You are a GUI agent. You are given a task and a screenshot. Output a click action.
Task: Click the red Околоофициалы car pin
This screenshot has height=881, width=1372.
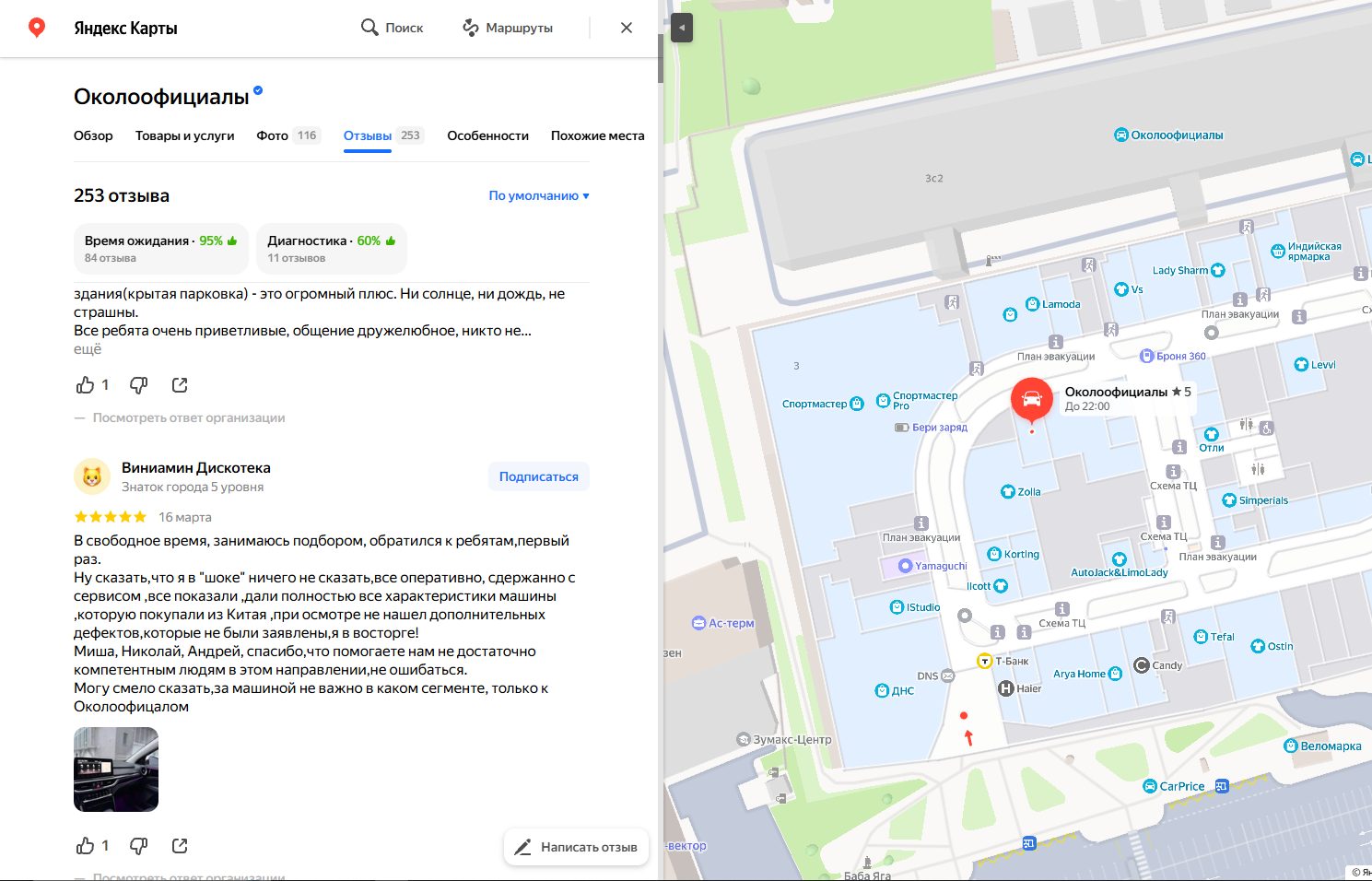coord(1032,401)
